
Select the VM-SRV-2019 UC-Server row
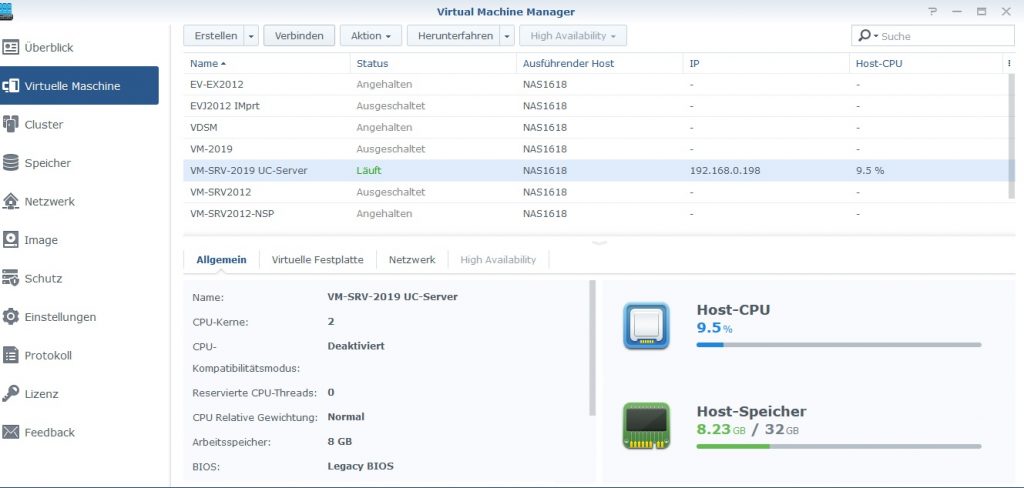point(596,171)
